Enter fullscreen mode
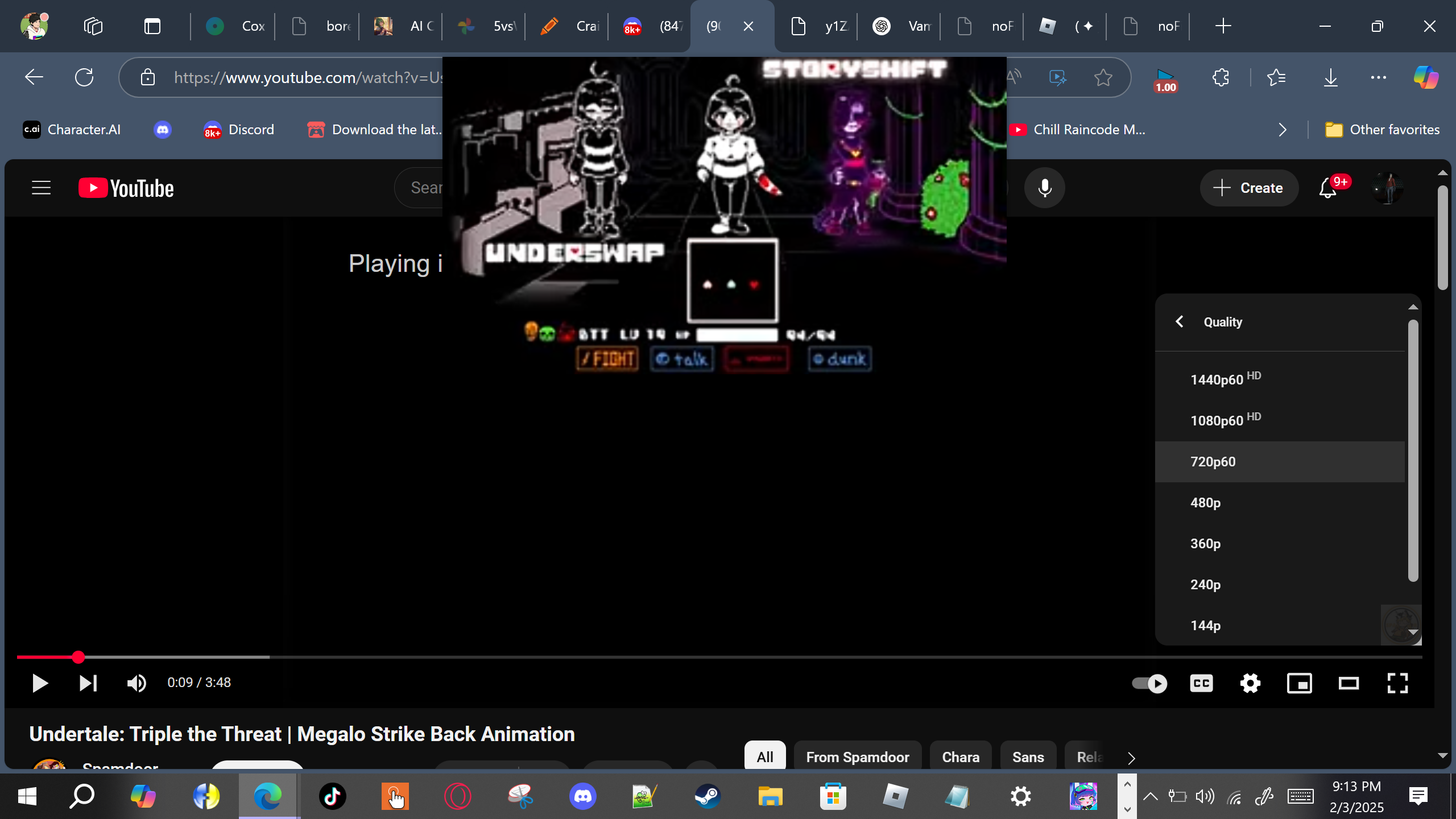 [x=1397, y=683]
